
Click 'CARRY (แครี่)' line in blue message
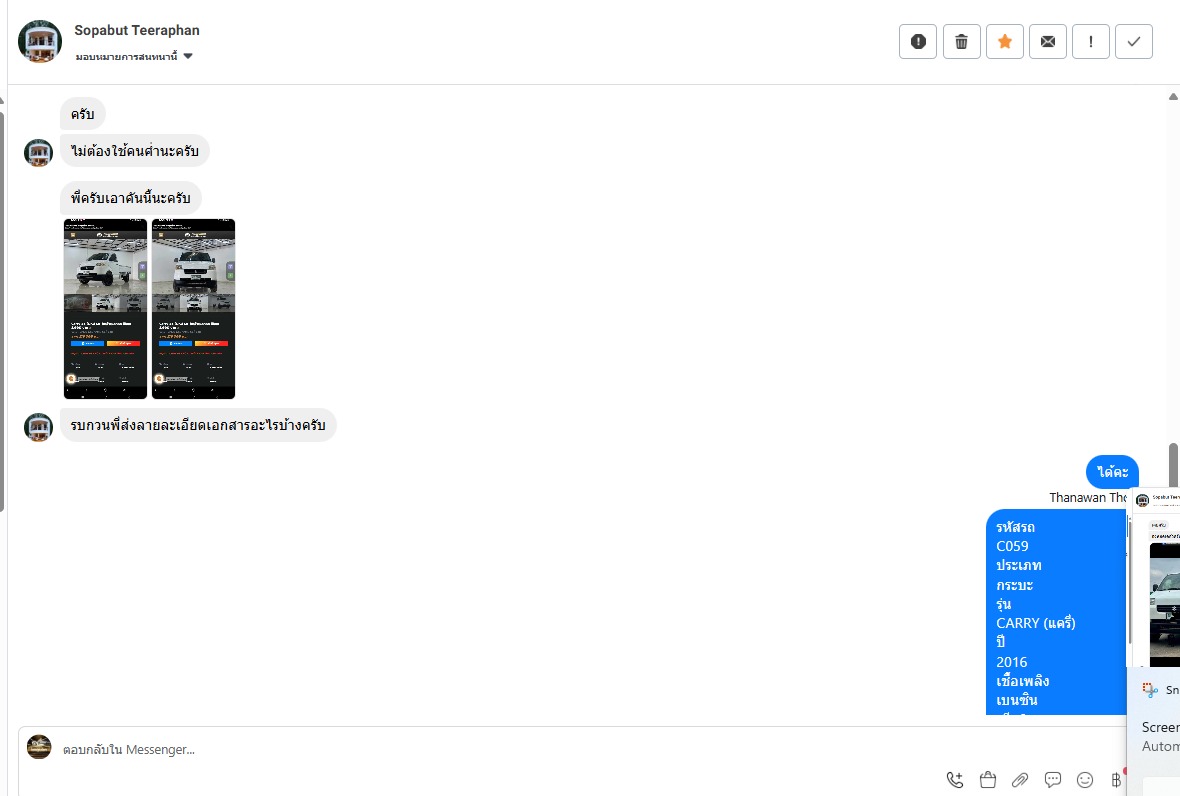click(x=1036, y=623)
